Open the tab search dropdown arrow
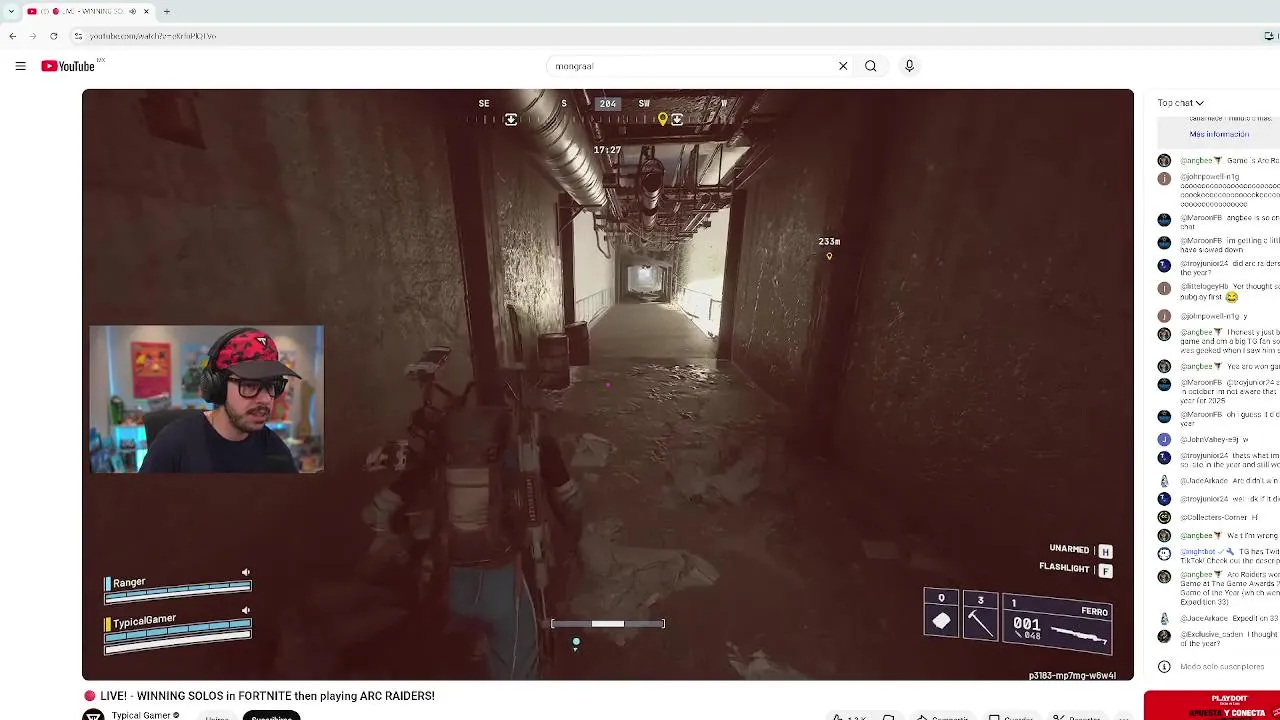The image size is (1280, 720). [10, 11]
